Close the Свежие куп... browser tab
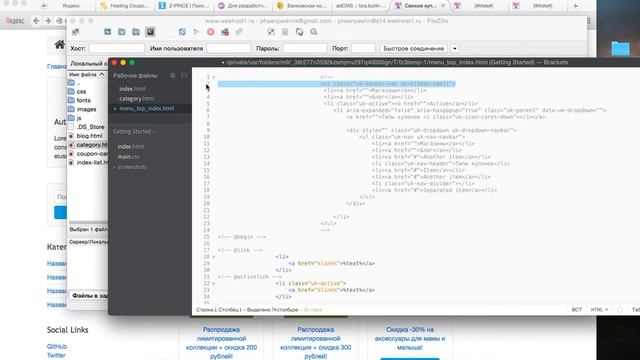Image resolution: width=640 pixels, height=360 pixels. (443, 6)
